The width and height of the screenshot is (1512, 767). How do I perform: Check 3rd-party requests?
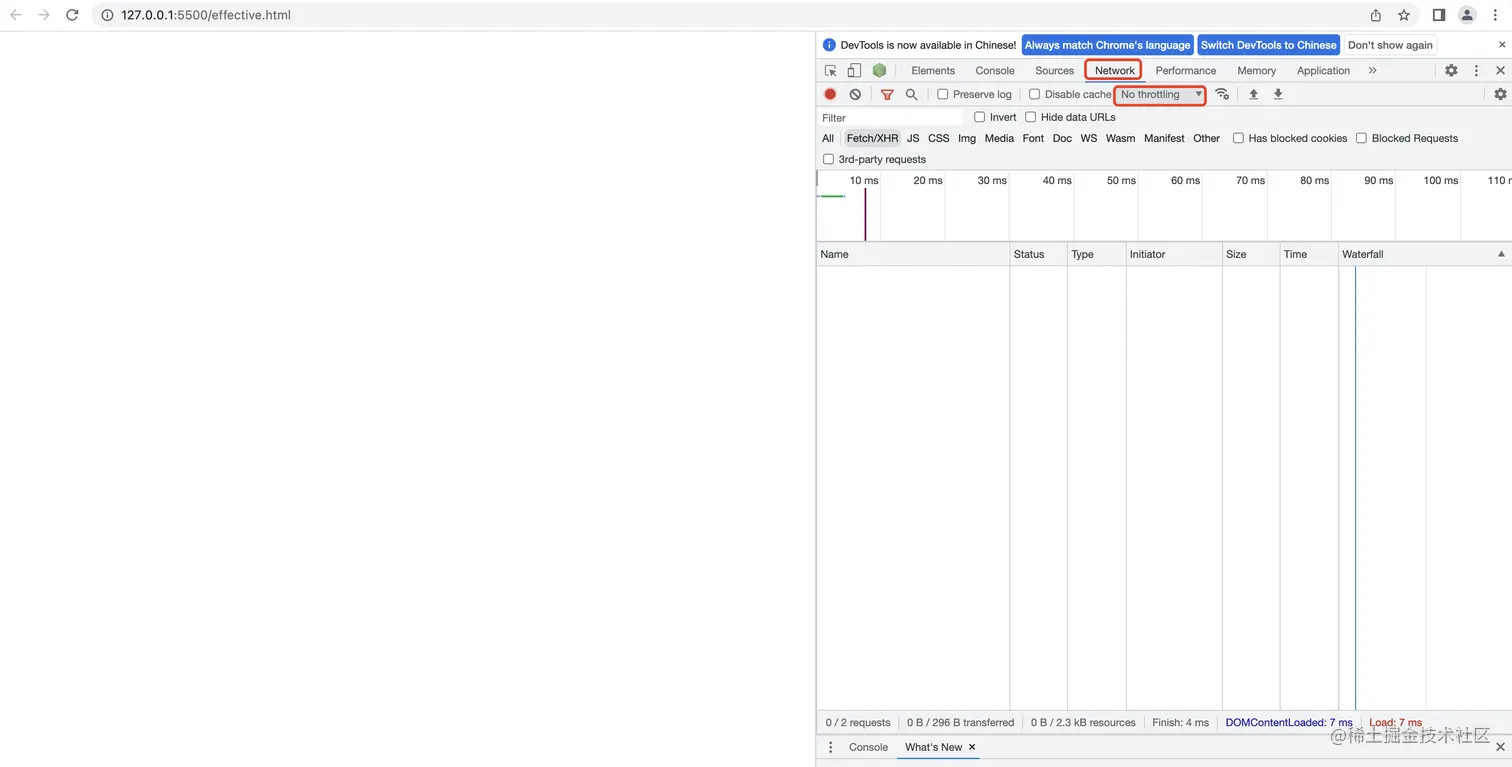pyautogui.click(x=828, y=159)
